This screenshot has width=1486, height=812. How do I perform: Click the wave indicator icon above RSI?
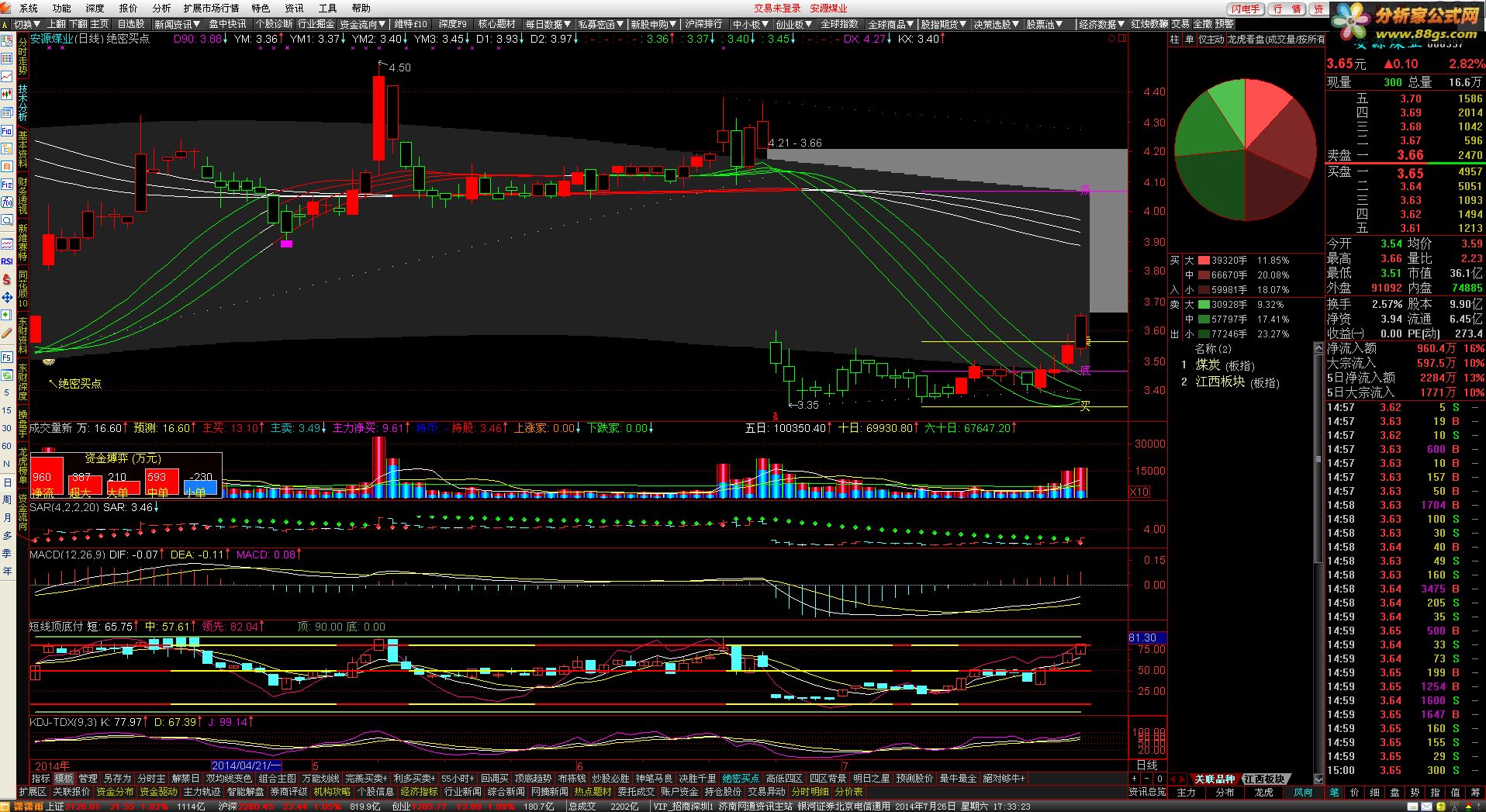coord(7,244)
